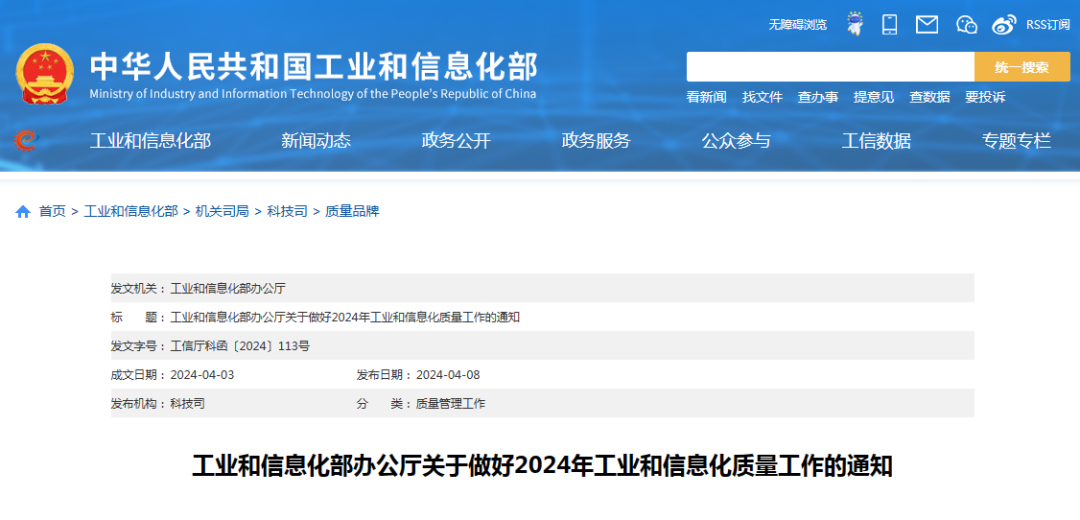Click the email envelope icon
The height and width of the screenshot is (520, 1080).
click(926, 25)
